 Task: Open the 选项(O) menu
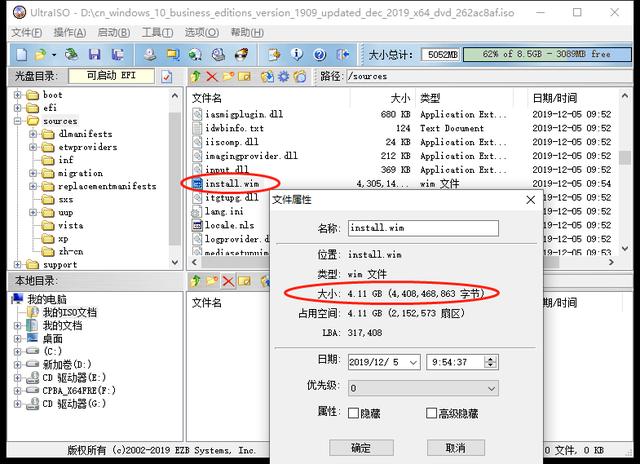(202, 32)
